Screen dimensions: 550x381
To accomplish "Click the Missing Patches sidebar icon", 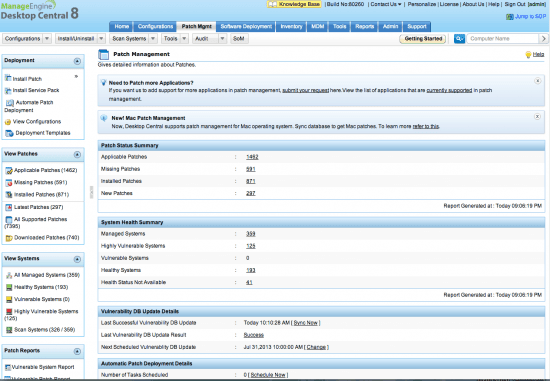I will pyautogui.click(x=9, y=183).
